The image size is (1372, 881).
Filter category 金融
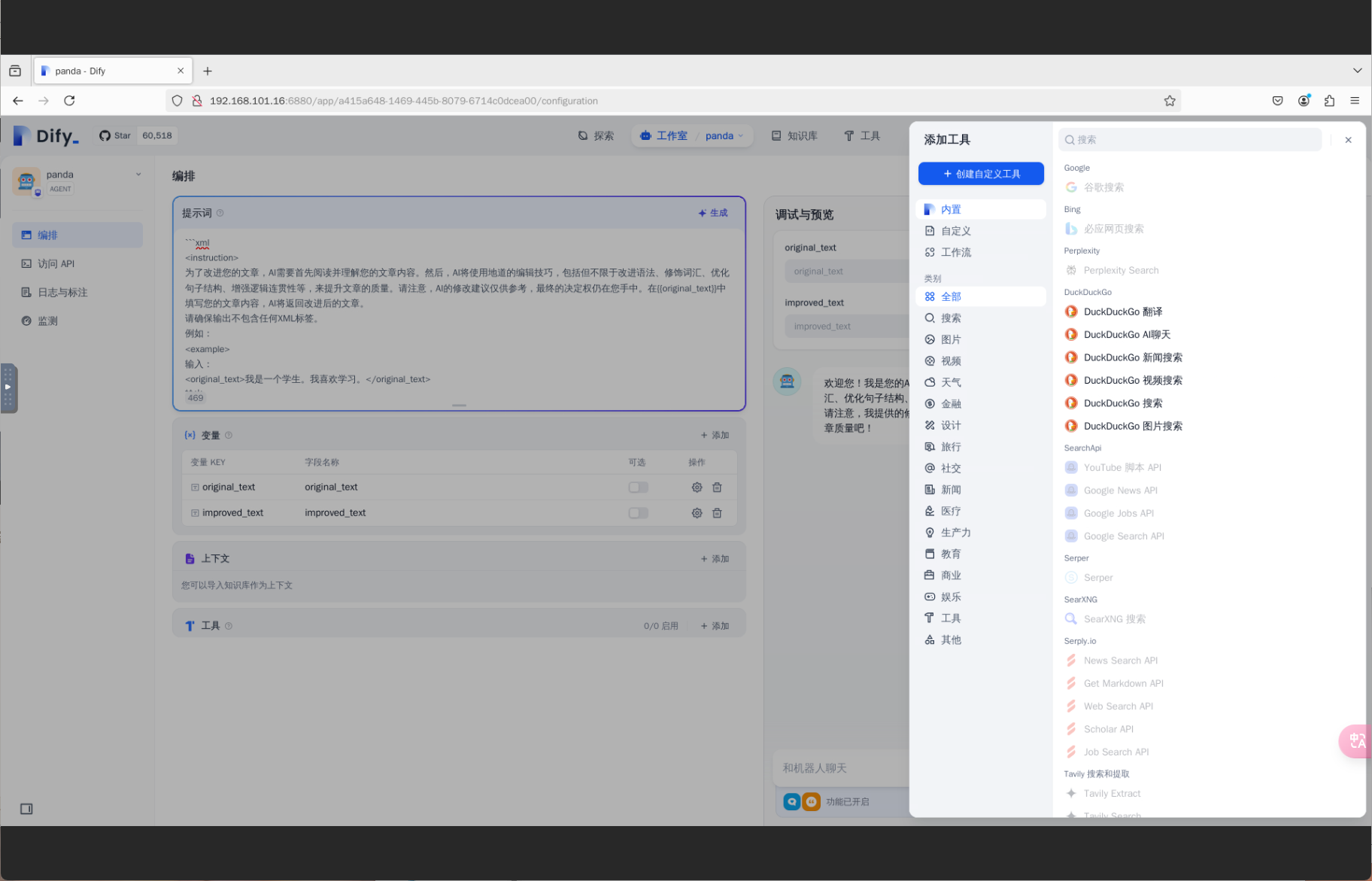(x=981, y=404)
